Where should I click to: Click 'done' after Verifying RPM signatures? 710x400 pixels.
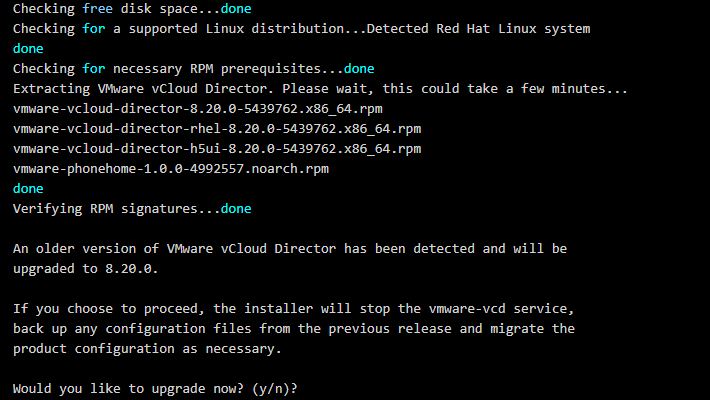pyautogui.click(x=236, y=208)
